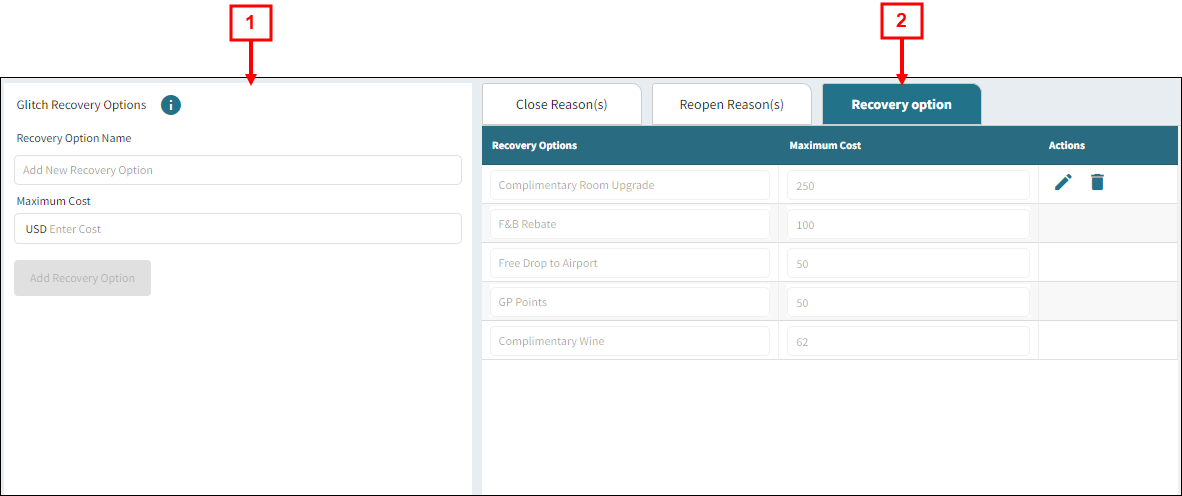Image resolution: width=1182 pixels, height=496 pixels.
Task: Delete Complimentary Room Upgrade with trash icon
Action: point(1098,182)
